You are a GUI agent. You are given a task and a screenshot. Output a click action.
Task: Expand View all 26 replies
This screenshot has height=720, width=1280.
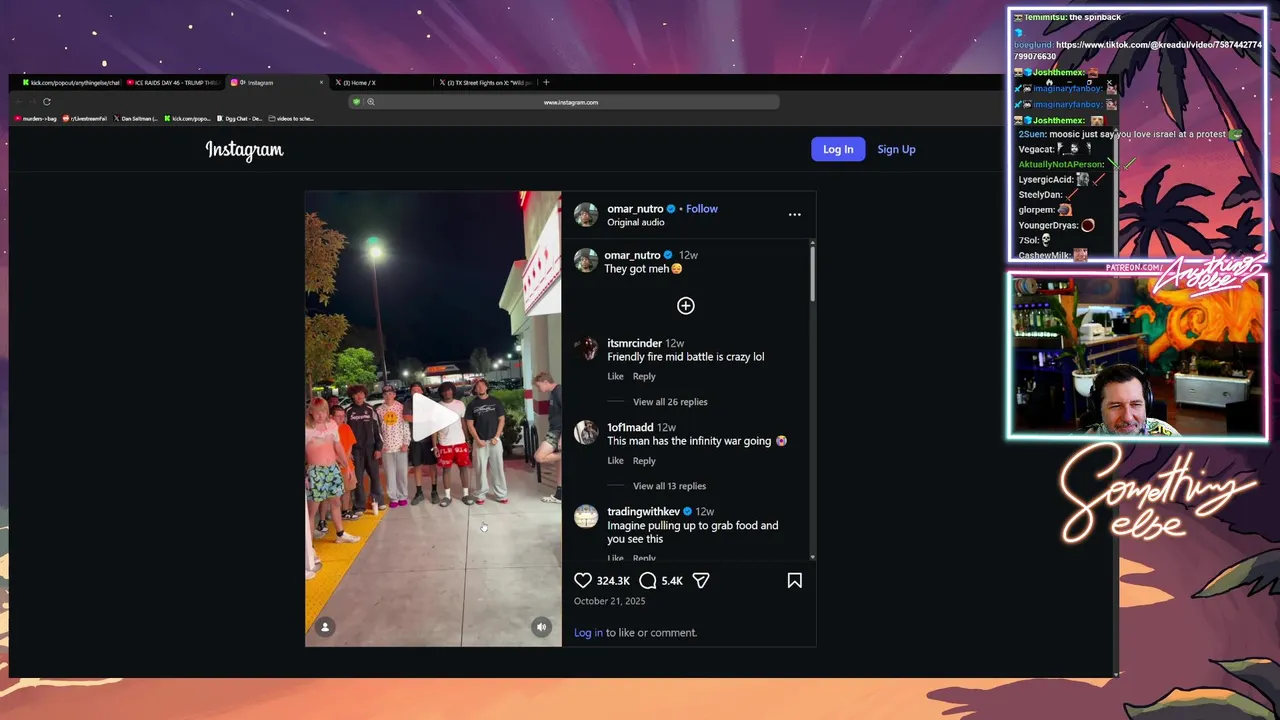click(670, 402)
